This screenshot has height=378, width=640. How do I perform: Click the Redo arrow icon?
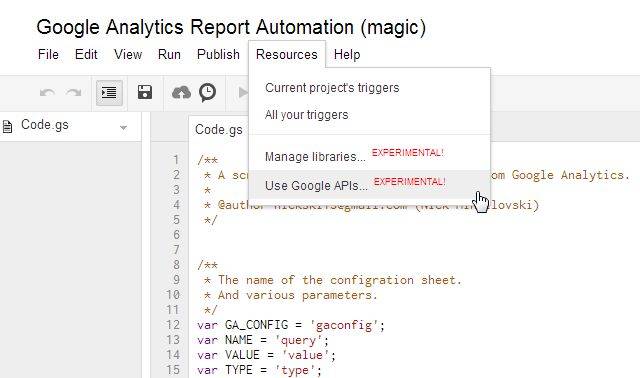74,93
